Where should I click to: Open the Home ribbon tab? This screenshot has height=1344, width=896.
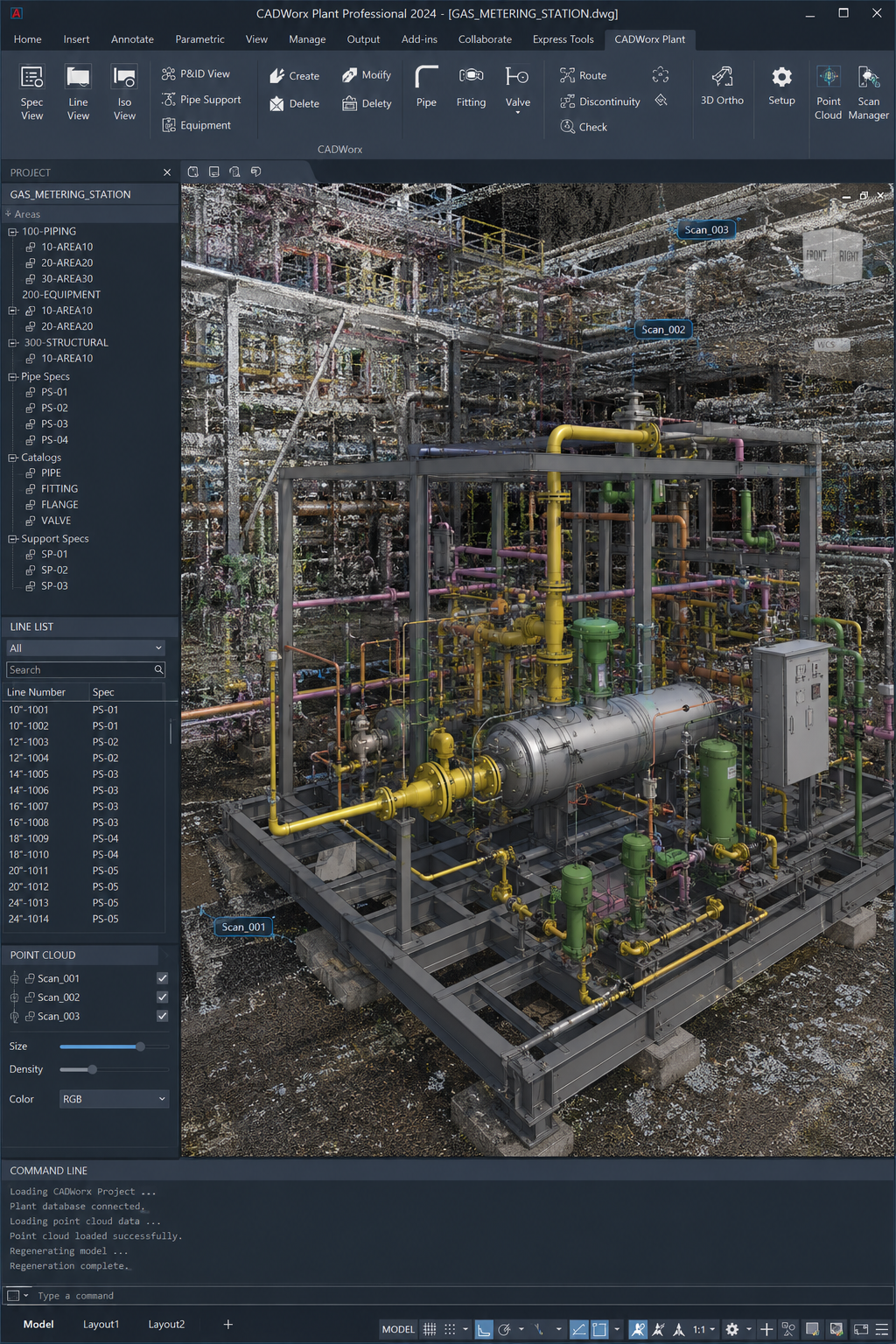[x=27, y=39]
